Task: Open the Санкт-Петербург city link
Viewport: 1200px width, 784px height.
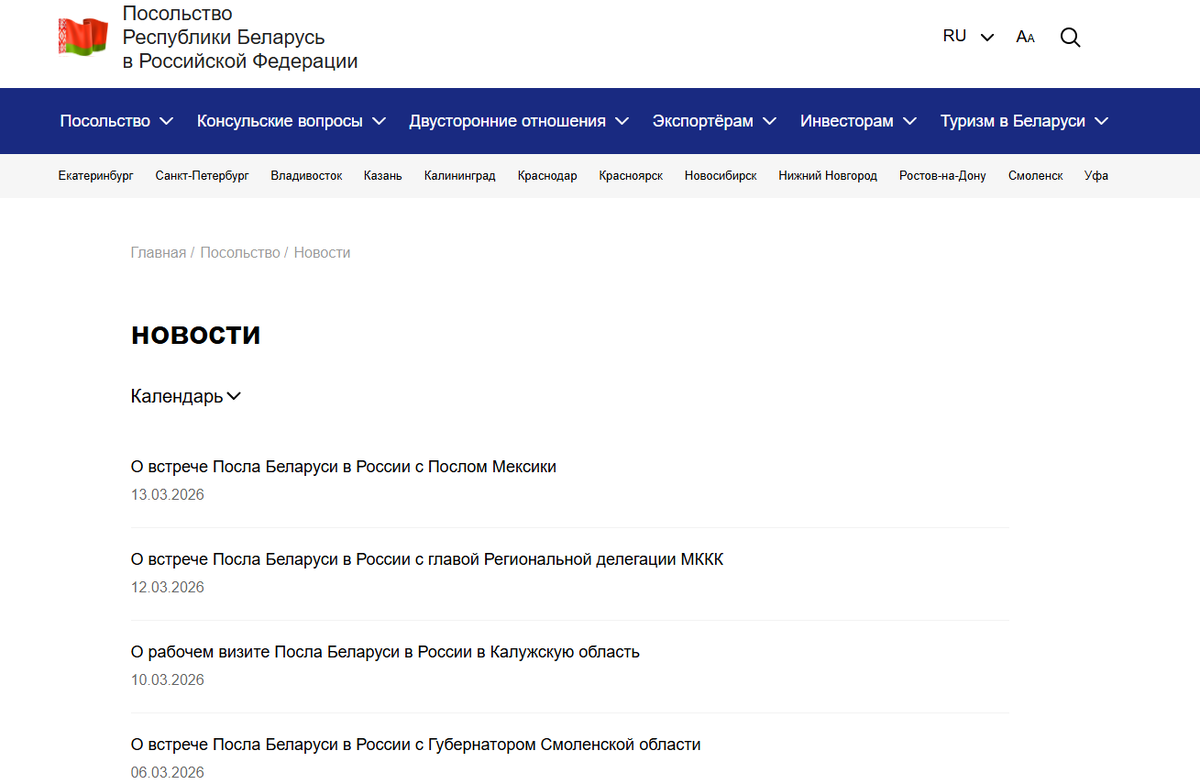Action: (x=202, y=176)
